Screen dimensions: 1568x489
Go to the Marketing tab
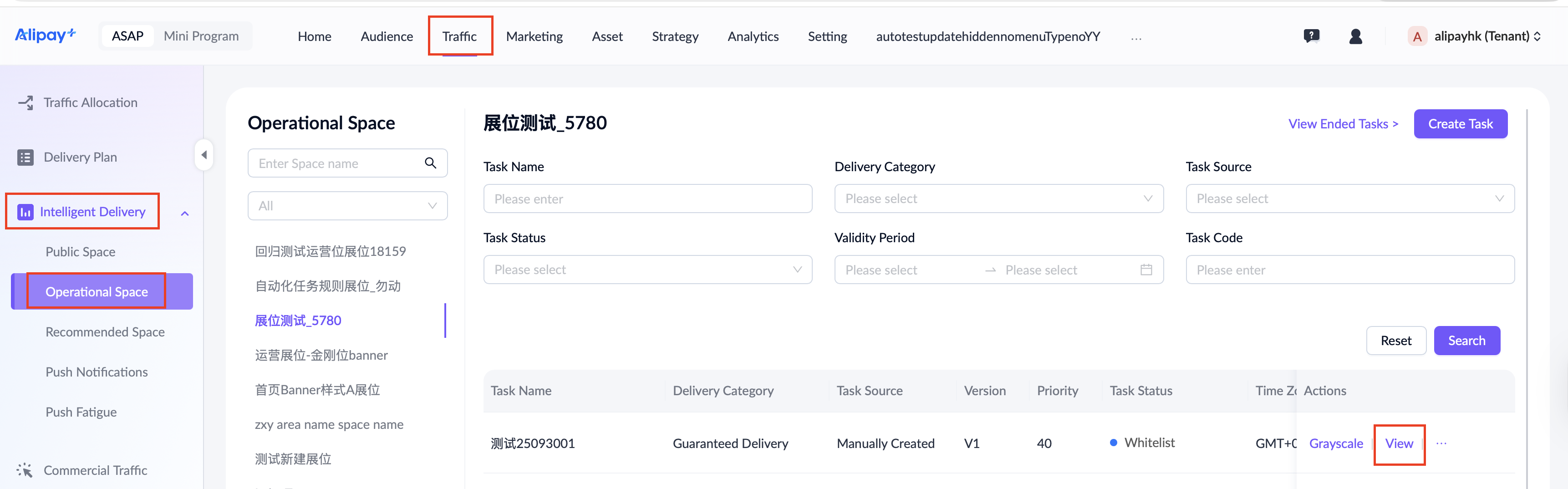coord(534,36)
